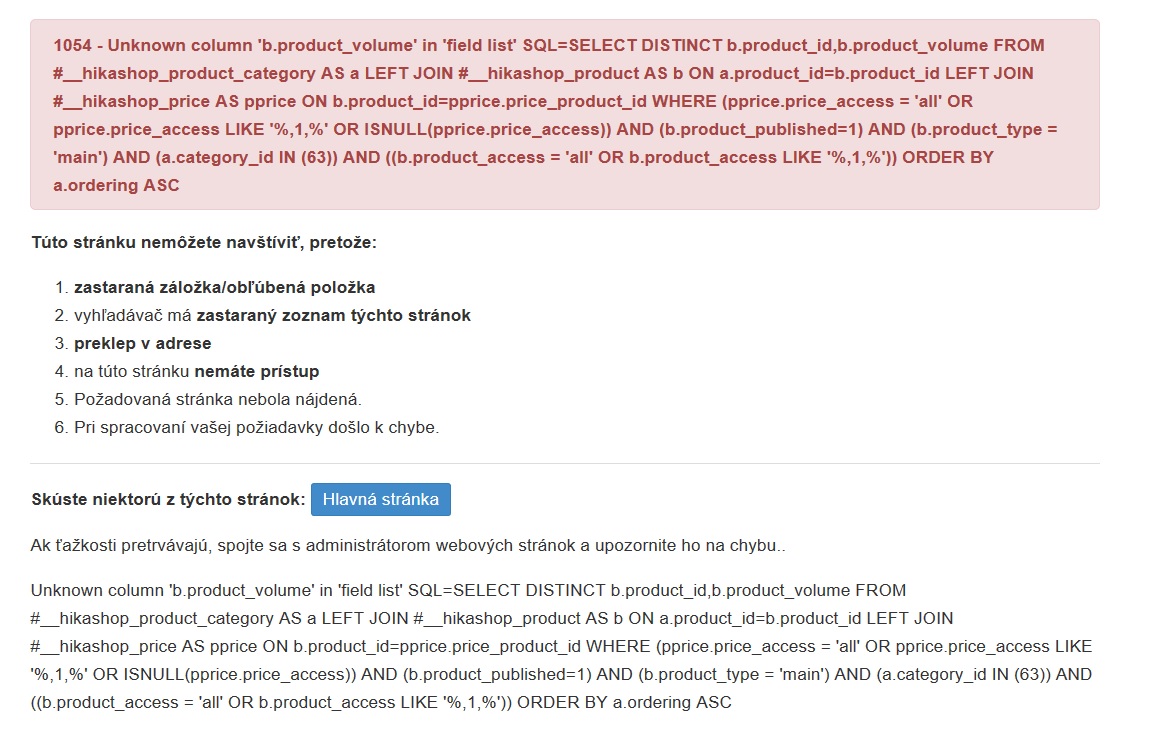Viewport: 1156px width, 754px height.
Task: Click the red 1054 error alert box
Action: tap(564, 114)
